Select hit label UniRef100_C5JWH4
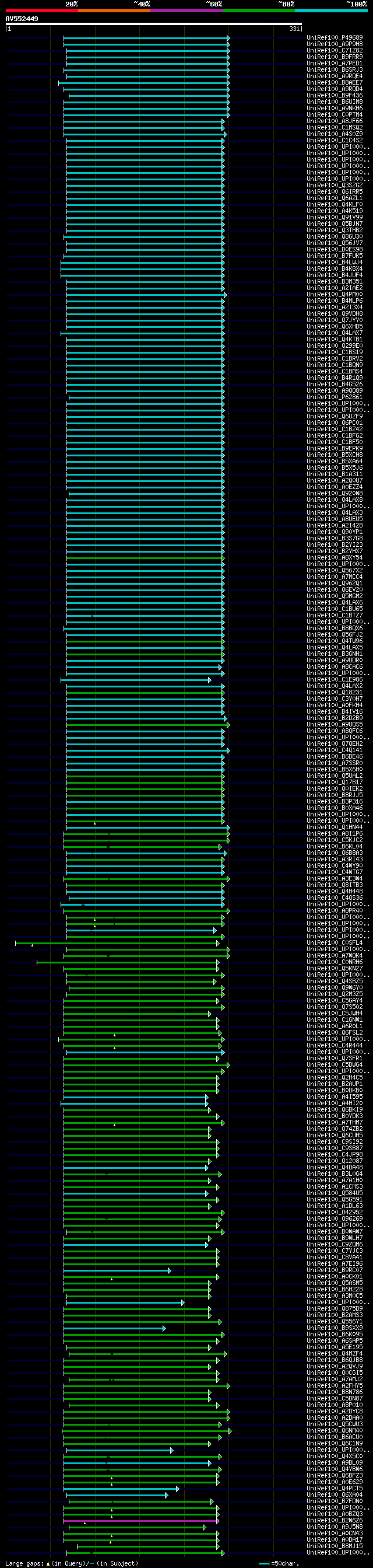373x1568 pixels. [335, 1014]
